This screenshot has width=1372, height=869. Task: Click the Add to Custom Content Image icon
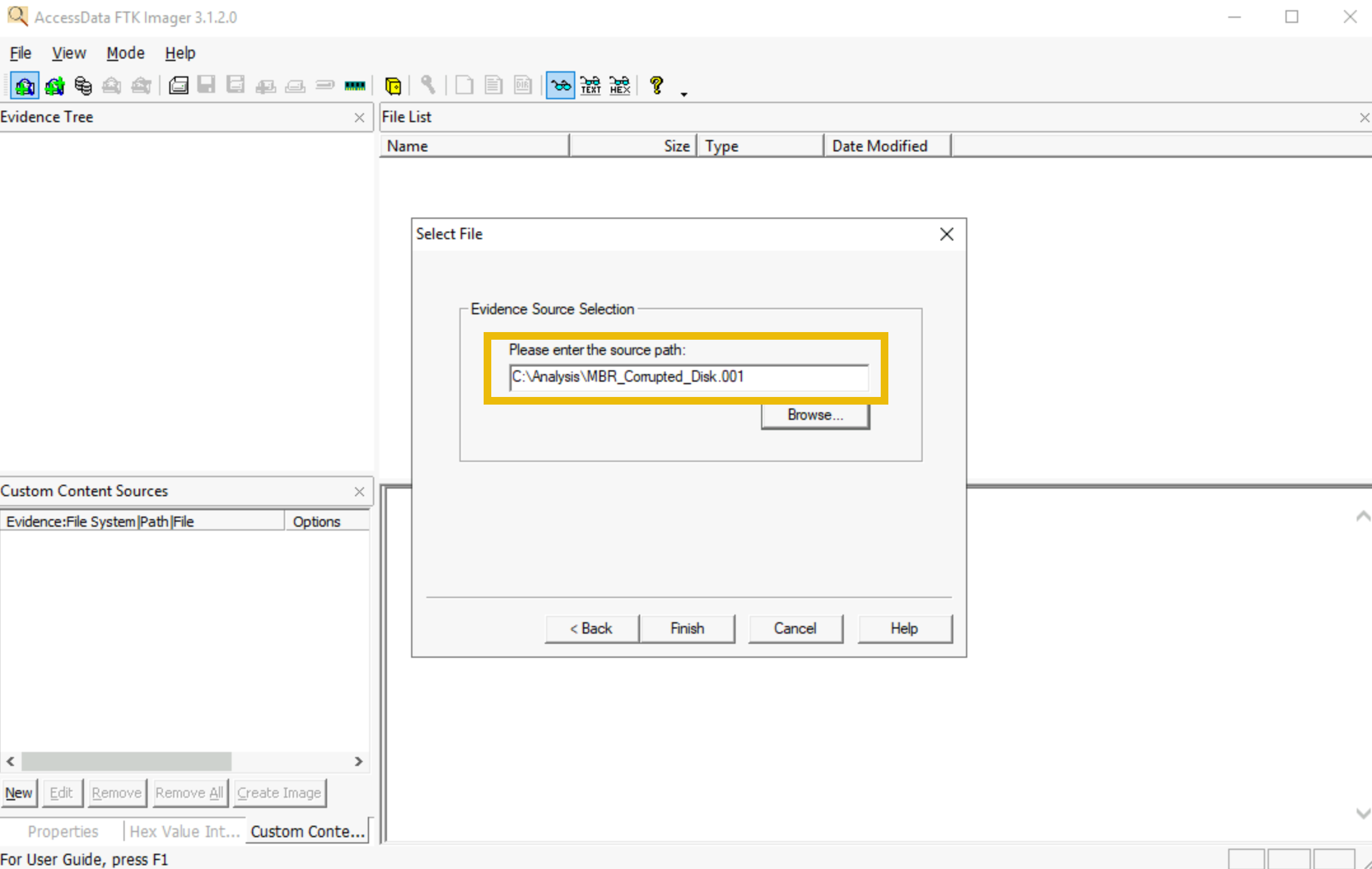265,85
